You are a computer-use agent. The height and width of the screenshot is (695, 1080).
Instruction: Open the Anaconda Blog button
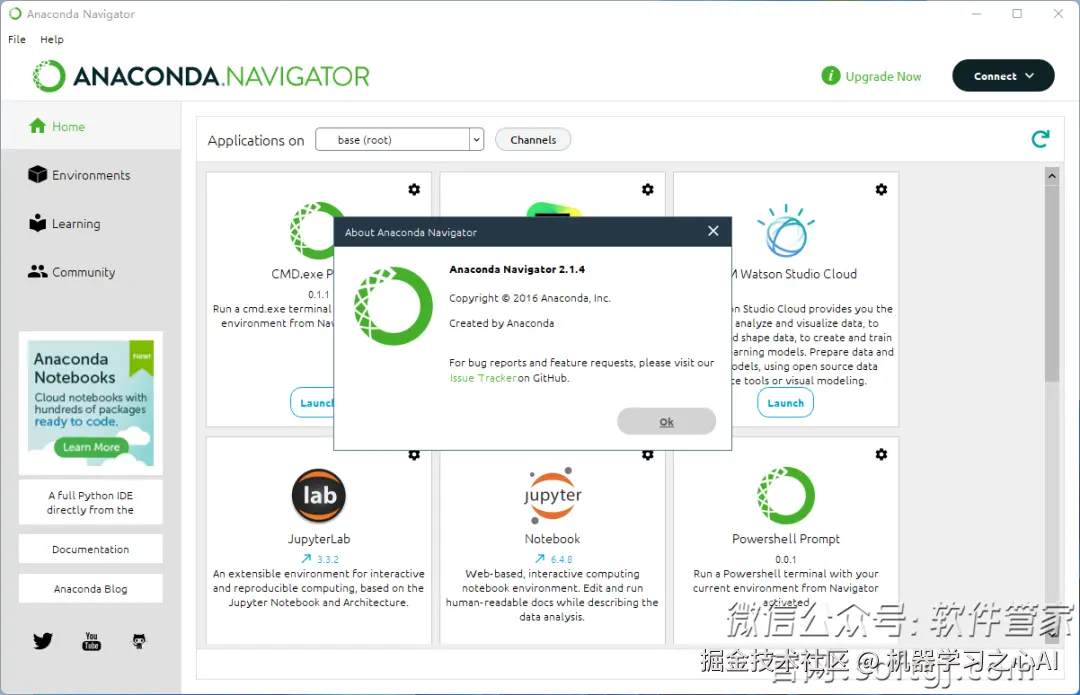click(x=91, y=589)
